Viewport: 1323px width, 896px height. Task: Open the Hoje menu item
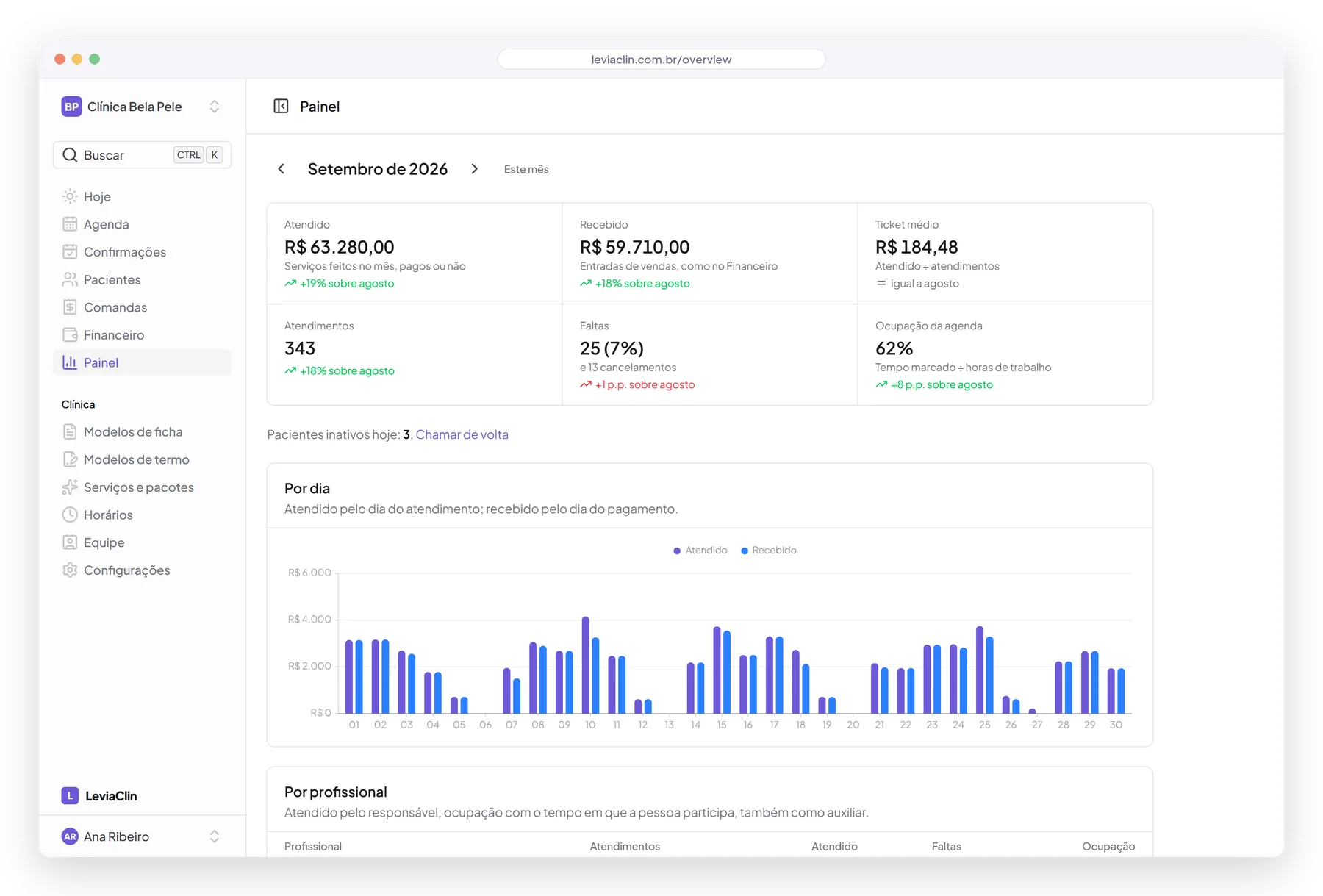coord(143,196)
